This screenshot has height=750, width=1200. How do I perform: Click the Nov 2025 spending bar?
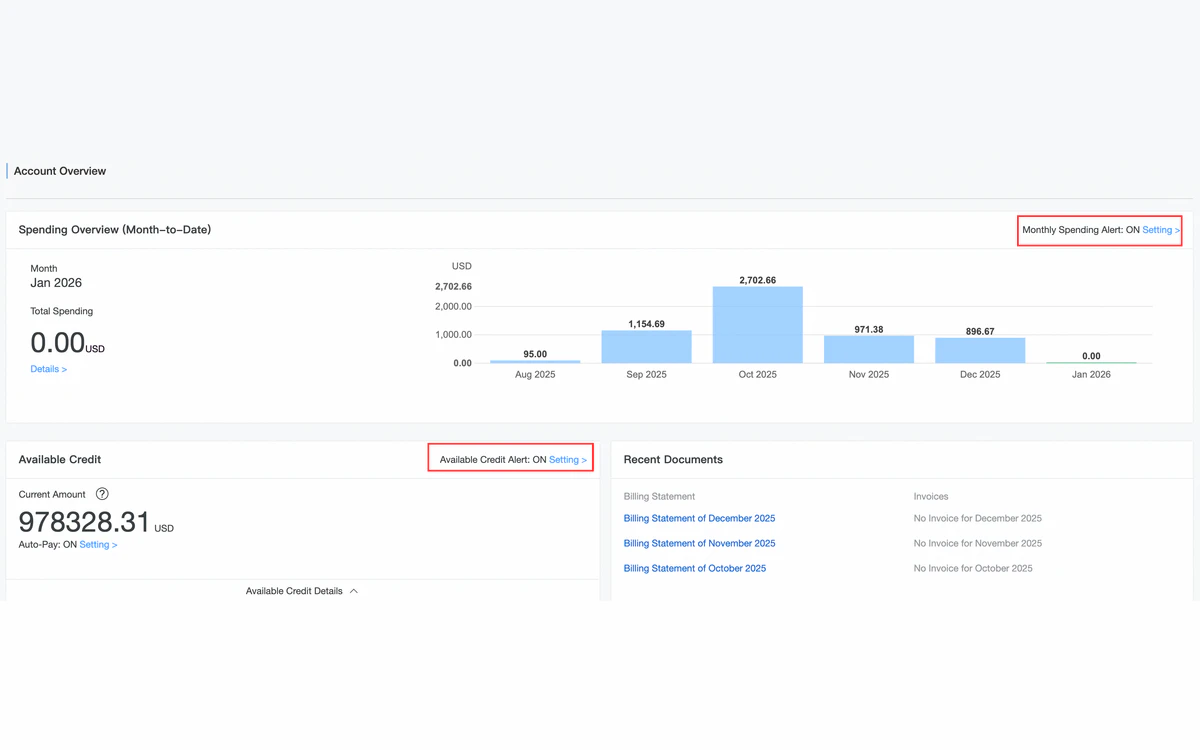(869, 349)
